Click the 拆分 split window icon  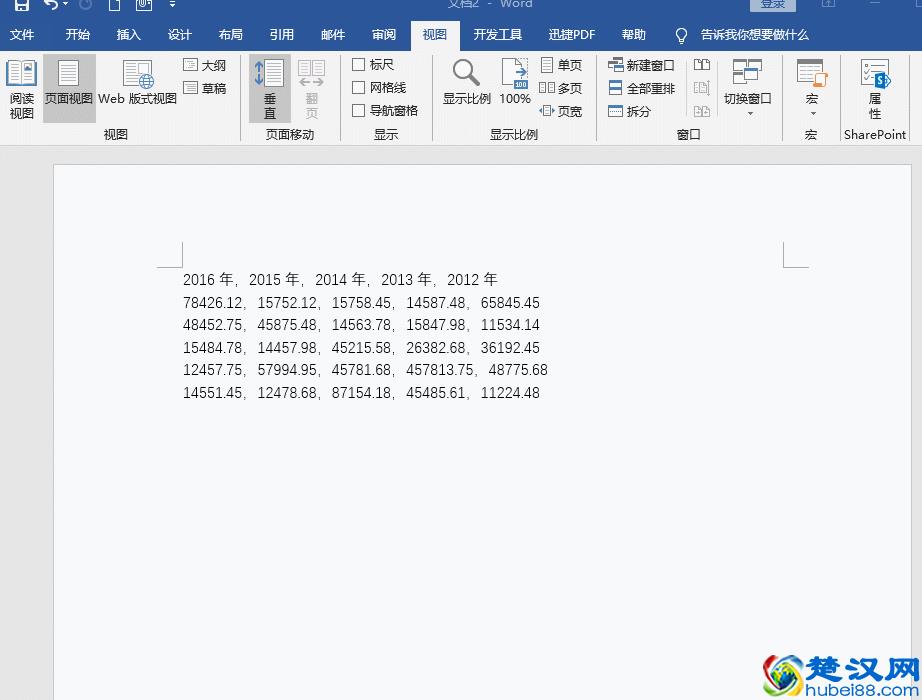pyautogui.click(x=638, y=111)
